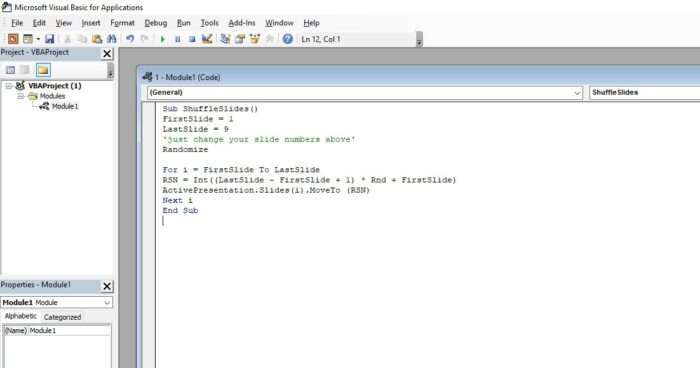Viewport: 700px width, 368px height.
Task: Open the Debug menu
Action: click(156, 23)
